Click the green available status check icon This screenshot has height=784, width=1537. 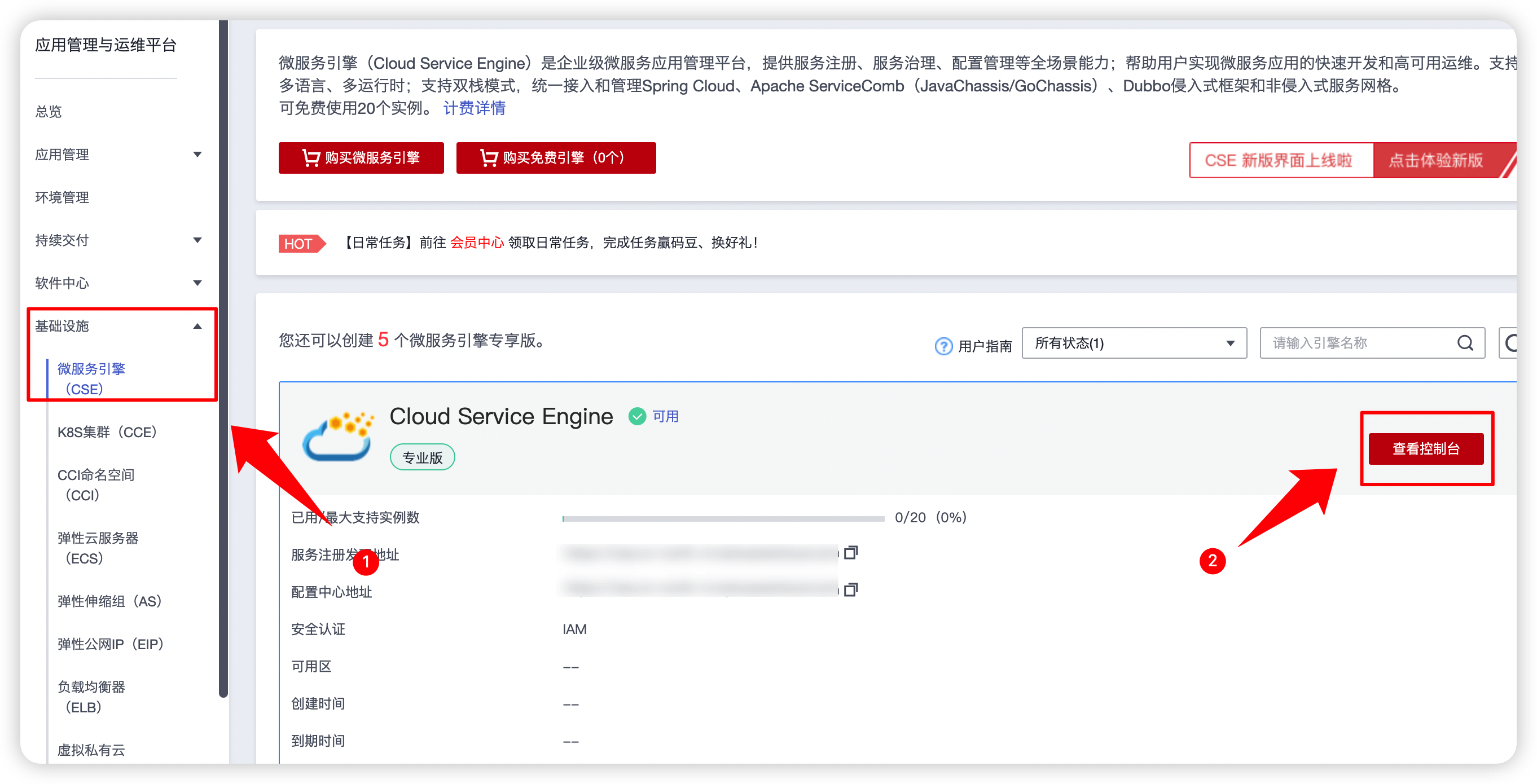point(636,416)
